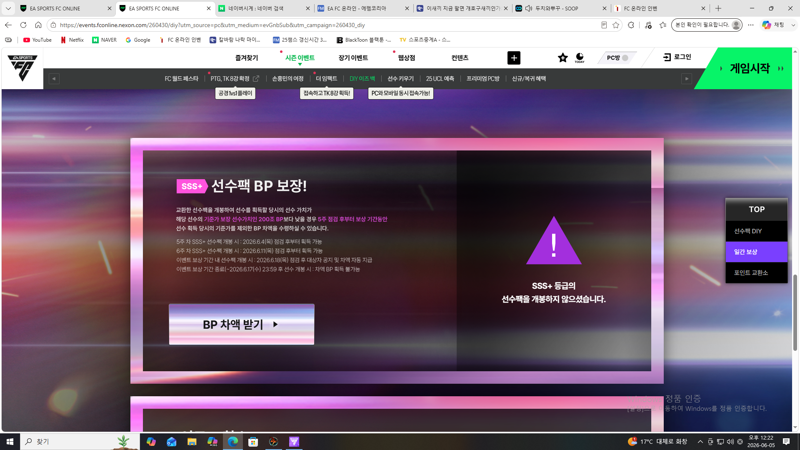Click the reader view icon in address bar

[604, 25]
